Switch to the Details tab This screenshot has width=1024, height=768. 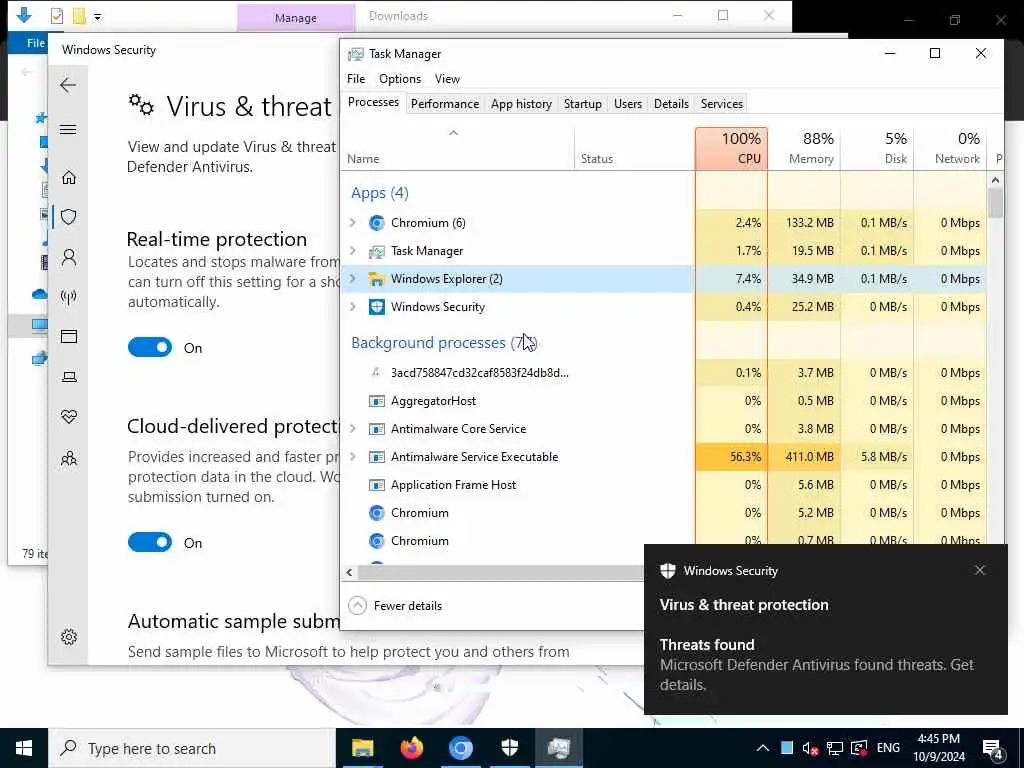(671, 104)
